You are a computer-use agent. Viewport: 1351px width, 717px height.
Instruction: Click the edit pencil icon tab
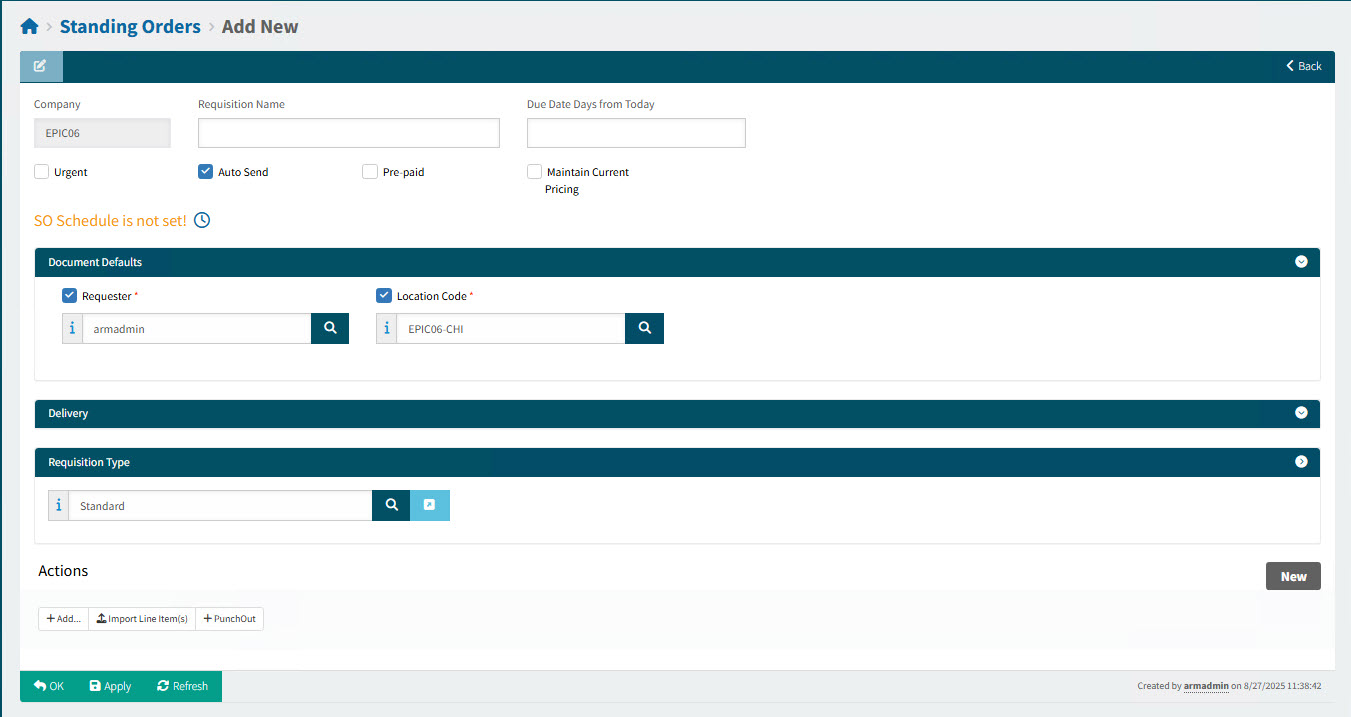click(x=40, y=66)
